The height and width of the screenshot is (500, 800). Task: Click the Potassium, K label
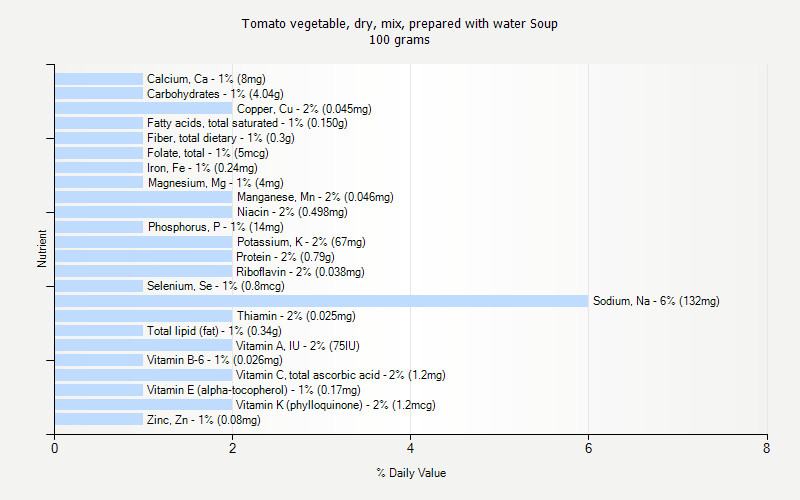pos(301,242)
